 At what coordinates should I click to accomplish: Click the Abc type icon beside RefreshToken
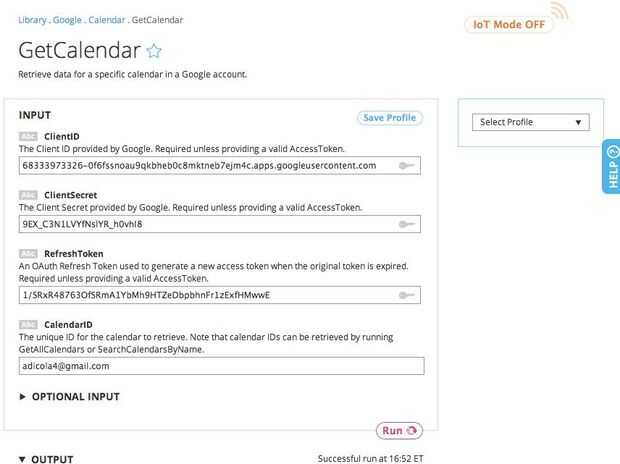click(28, 254)
